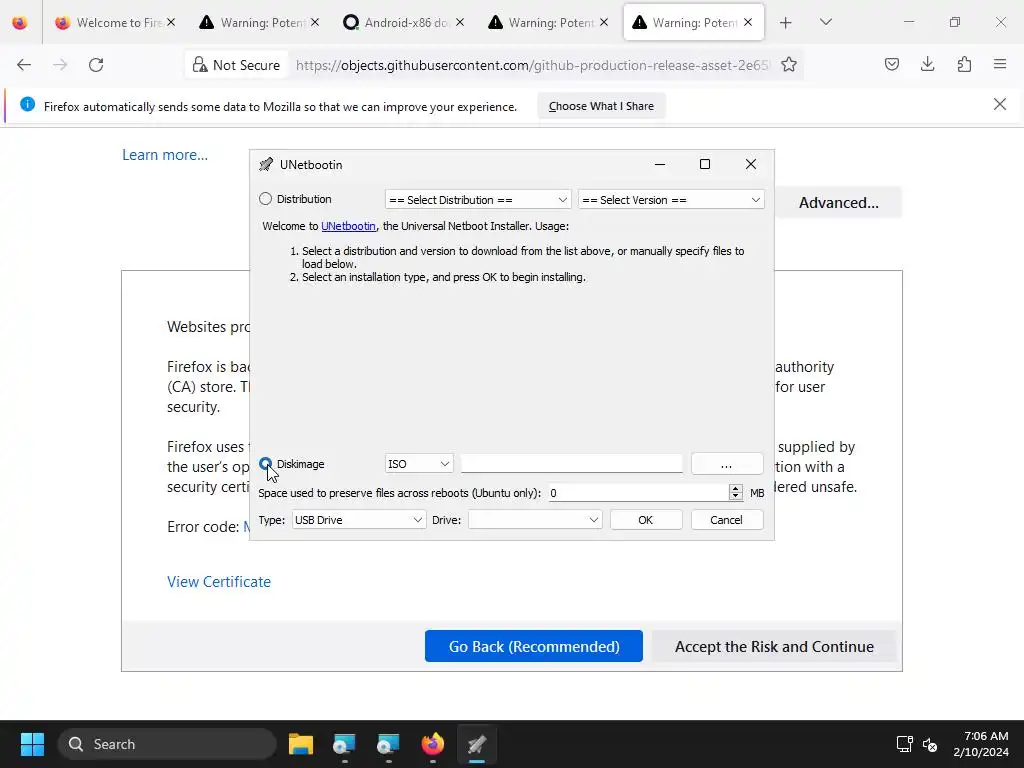Open File Explorer from the taskbar
The width and height of the screenshot is (1024, 768).
301,744
